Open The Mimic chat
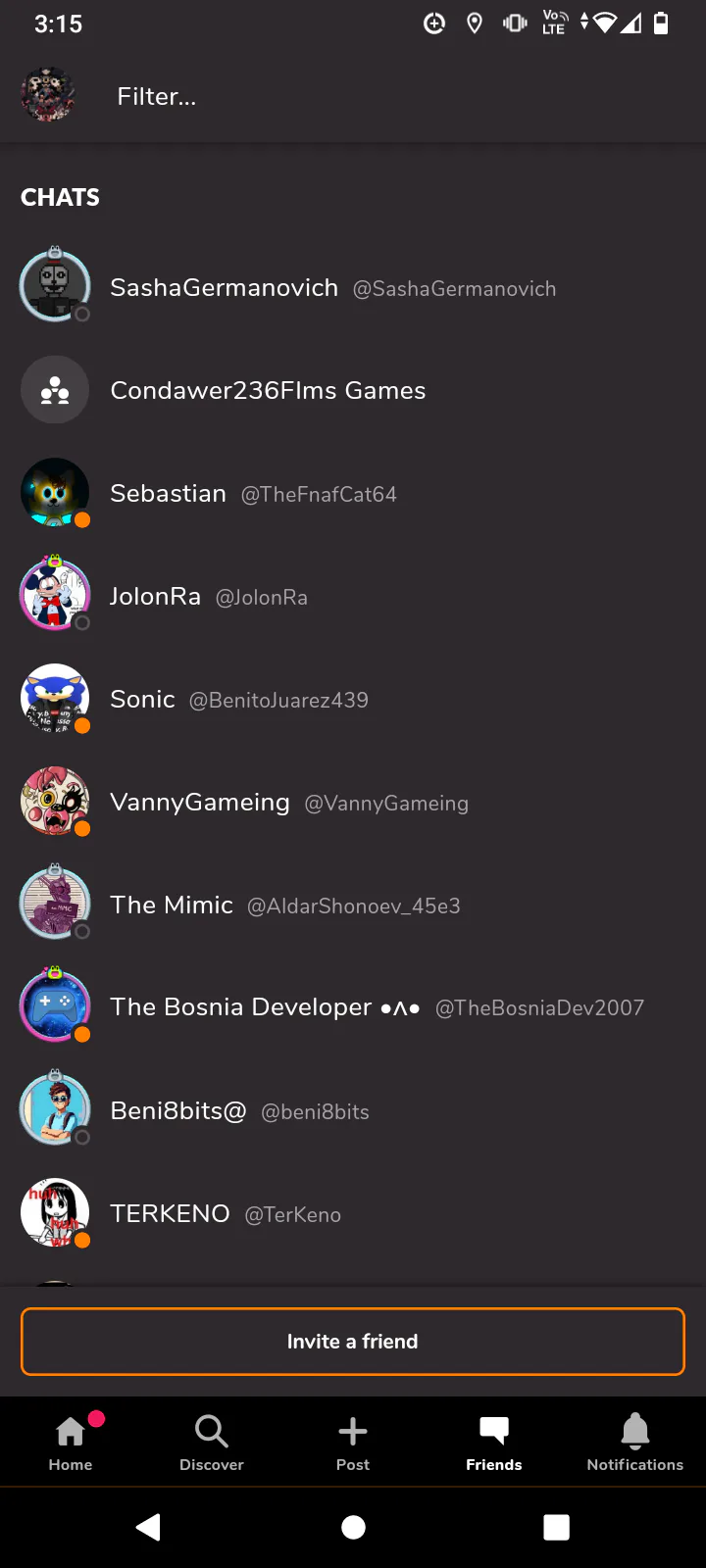This screenshot has height=1568, width=706. pos(173,905)
